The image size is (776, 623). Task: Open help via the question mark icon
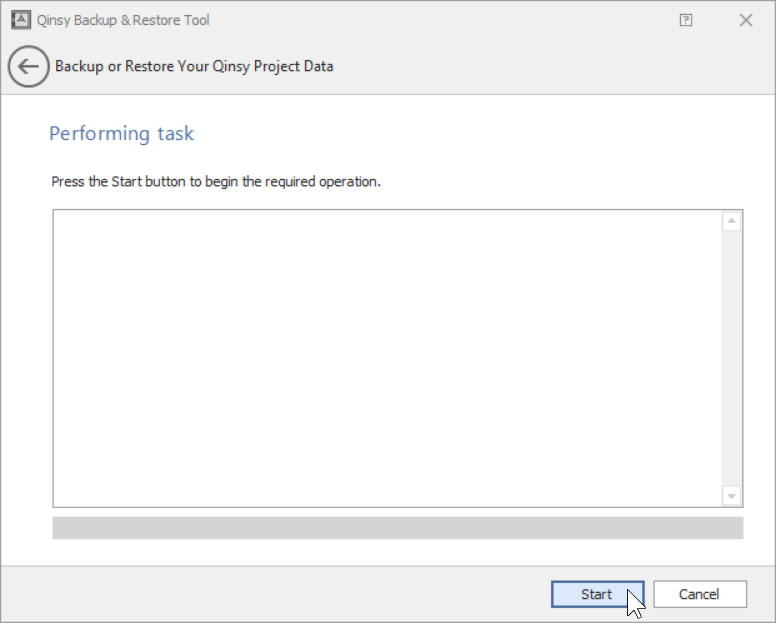tap(686, 20)
